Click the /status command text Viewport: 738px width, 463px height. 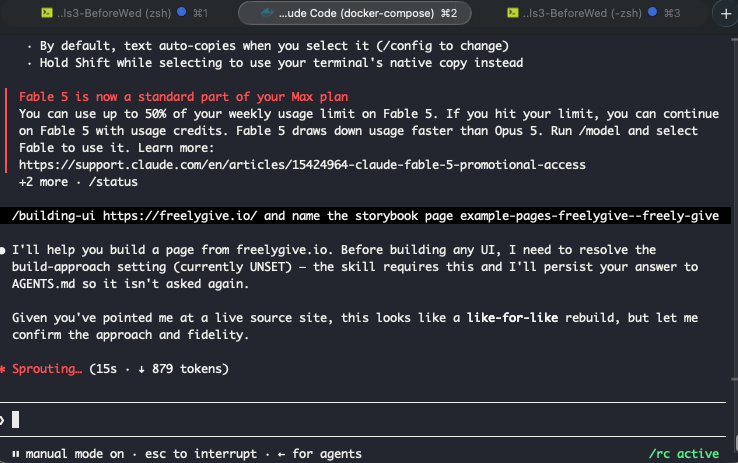point(113,182)
